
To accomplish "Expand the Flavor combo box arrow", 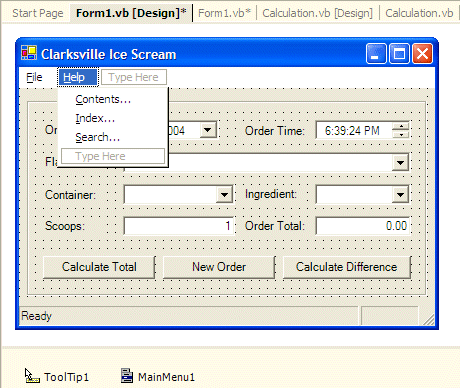I will 400,162.
